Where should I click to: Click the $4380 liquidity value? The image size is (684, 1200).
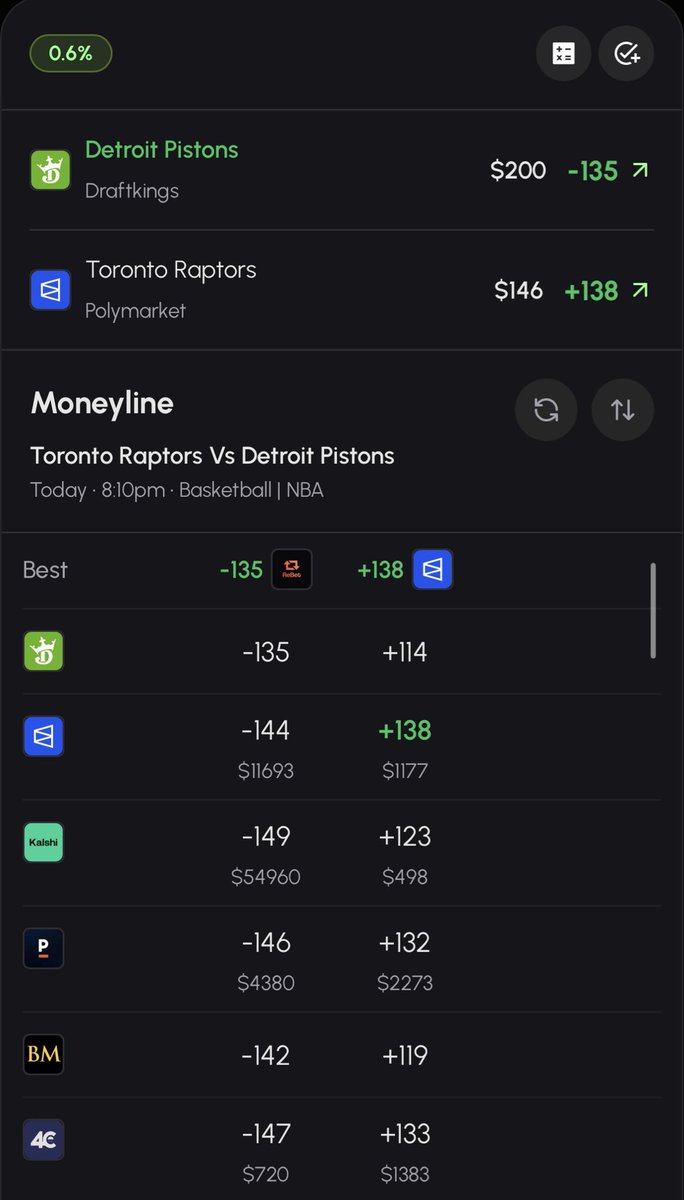[266, 983]
